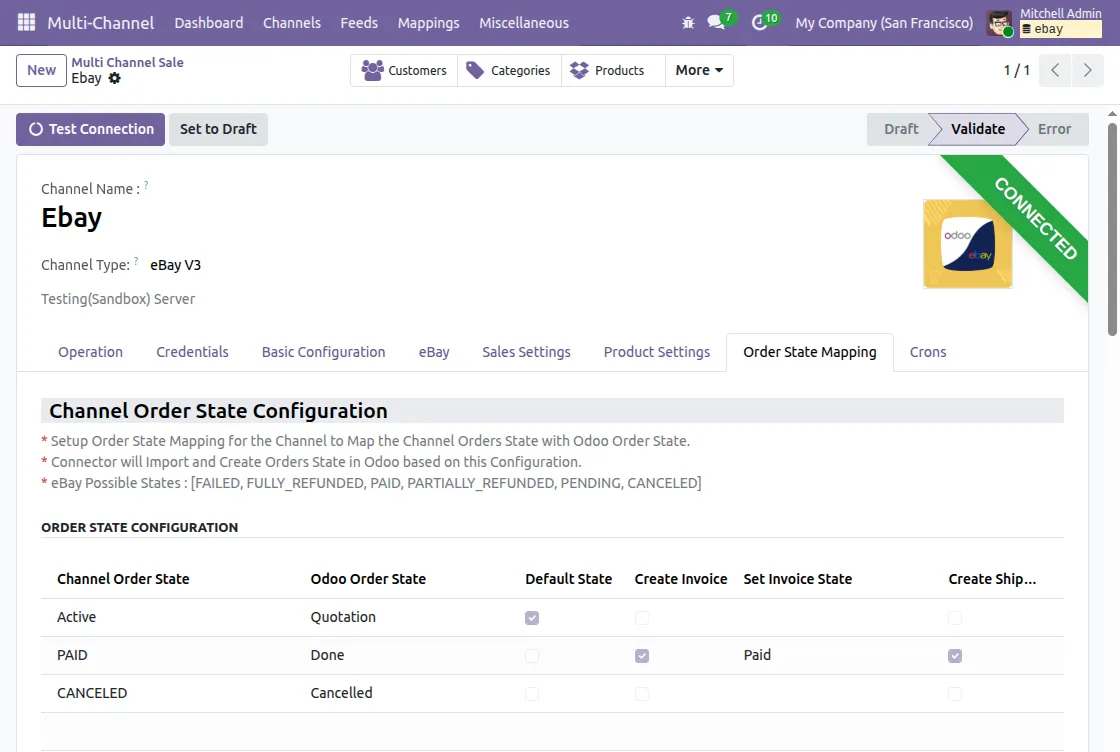Switch to the Credentials tab
Viewport: 1120px width, 752px height.
point(192,352)
